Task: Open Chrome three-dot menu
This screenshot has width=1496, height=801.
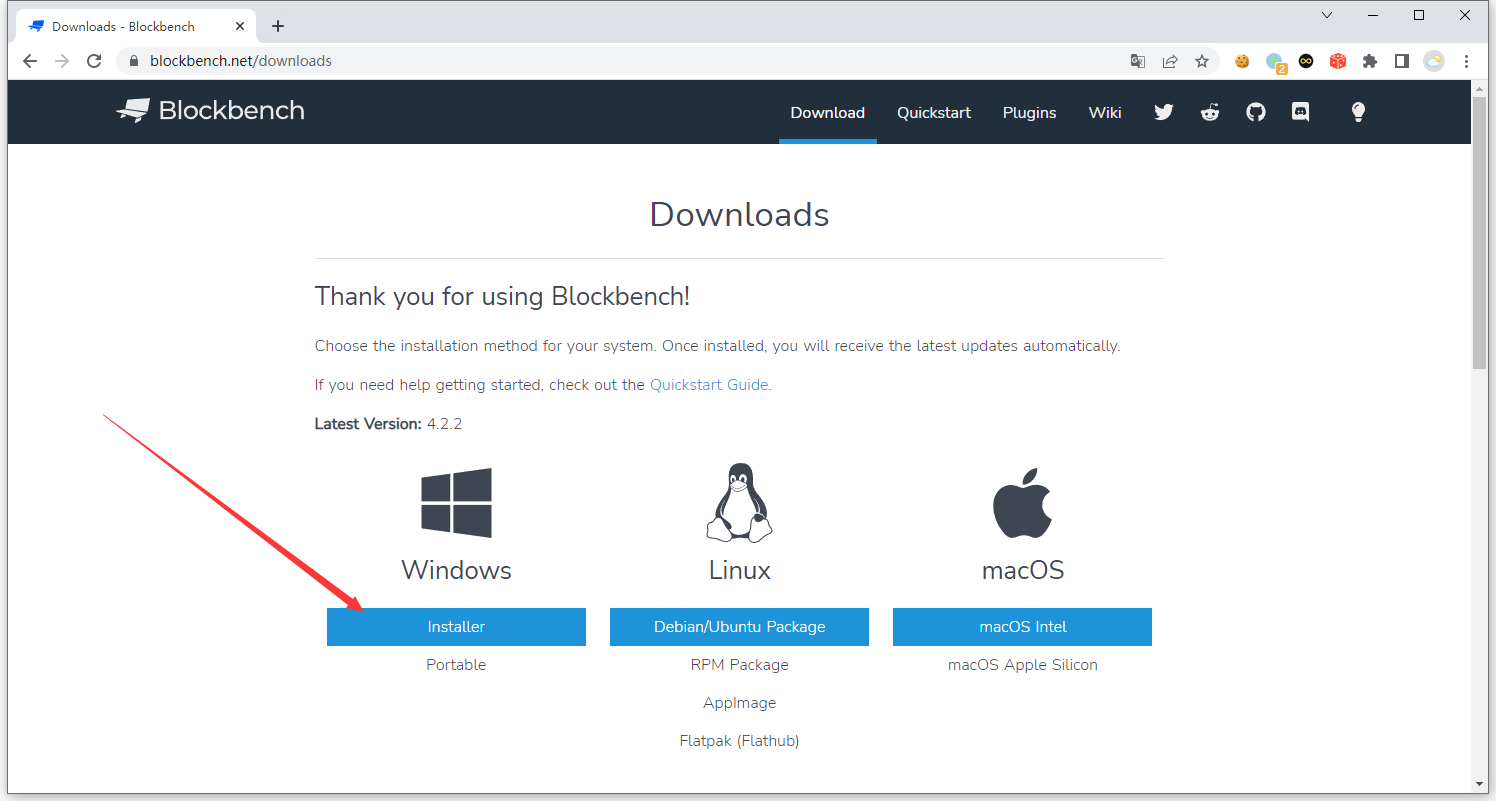Action: pos(1466,61)
